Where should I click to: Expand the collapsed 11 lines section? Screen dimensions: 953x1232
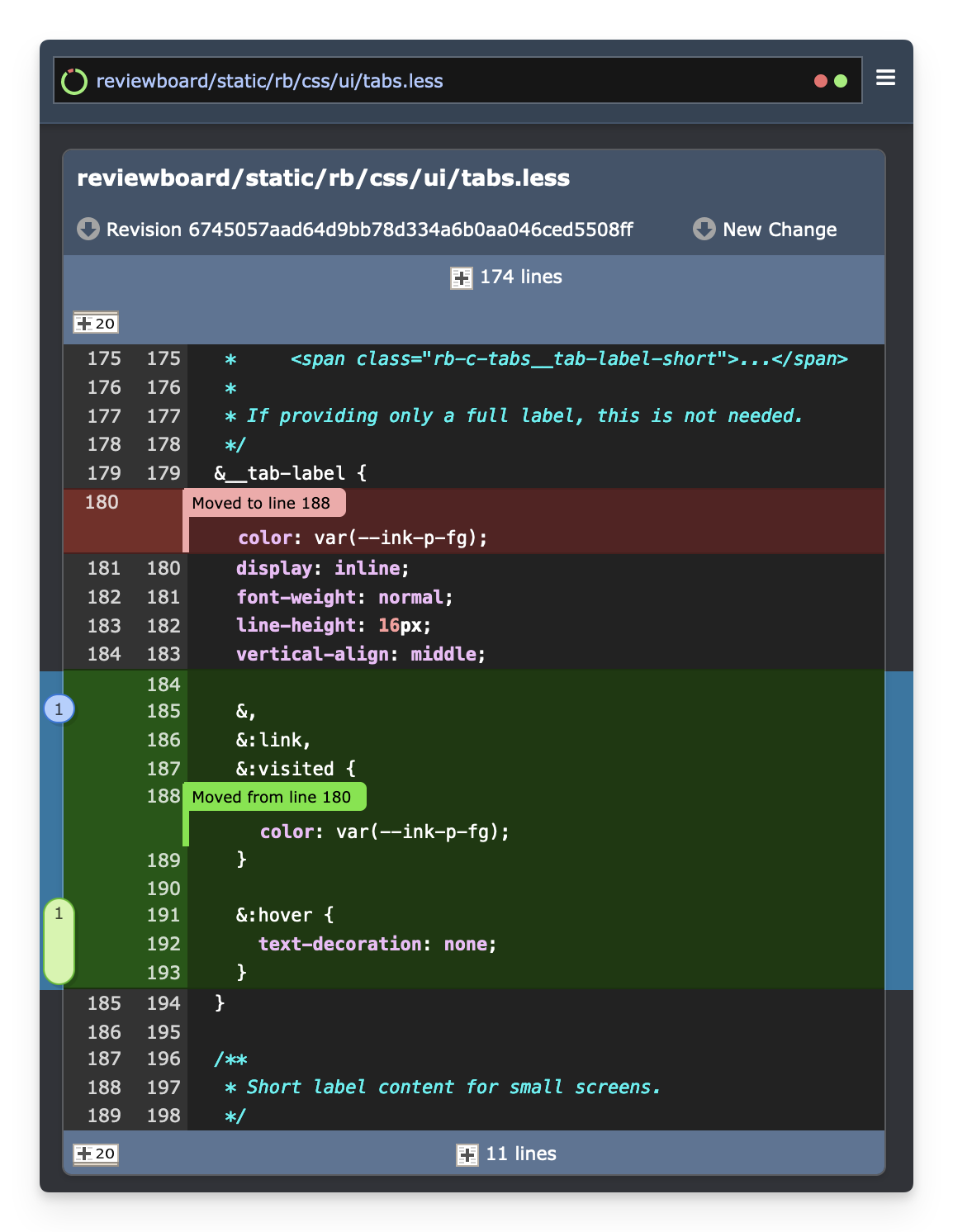(506, 1154)
